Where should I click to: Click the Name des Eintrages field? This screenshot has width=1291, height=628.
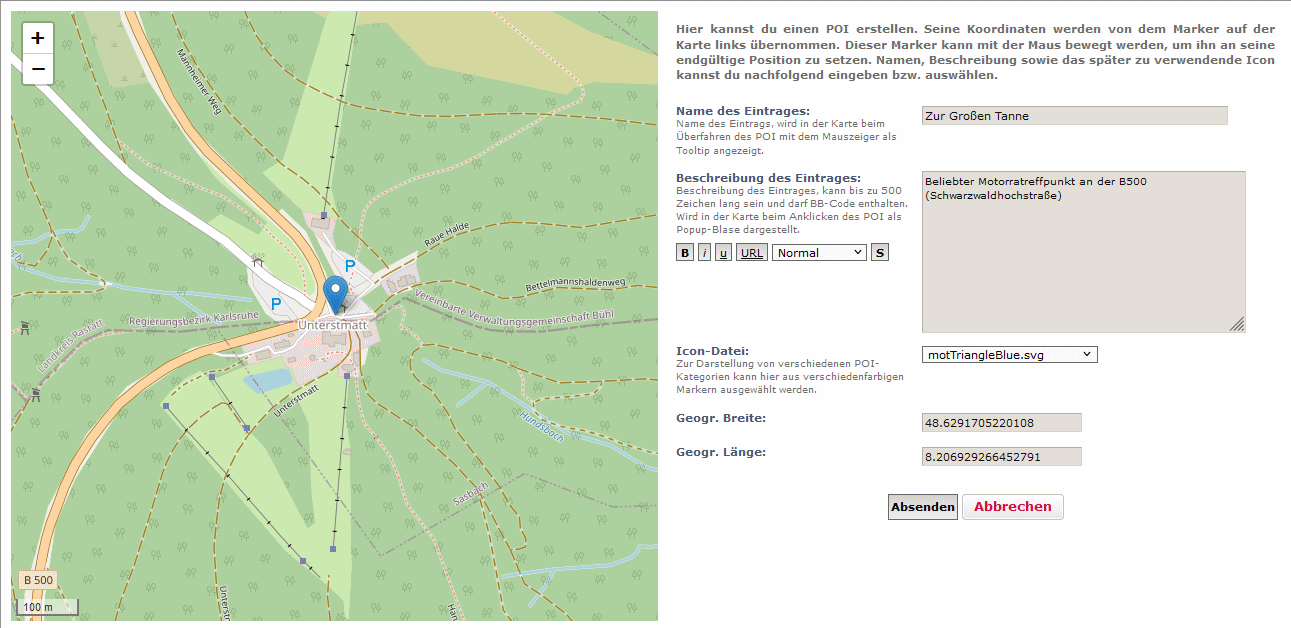click(x=1074, y=116)
